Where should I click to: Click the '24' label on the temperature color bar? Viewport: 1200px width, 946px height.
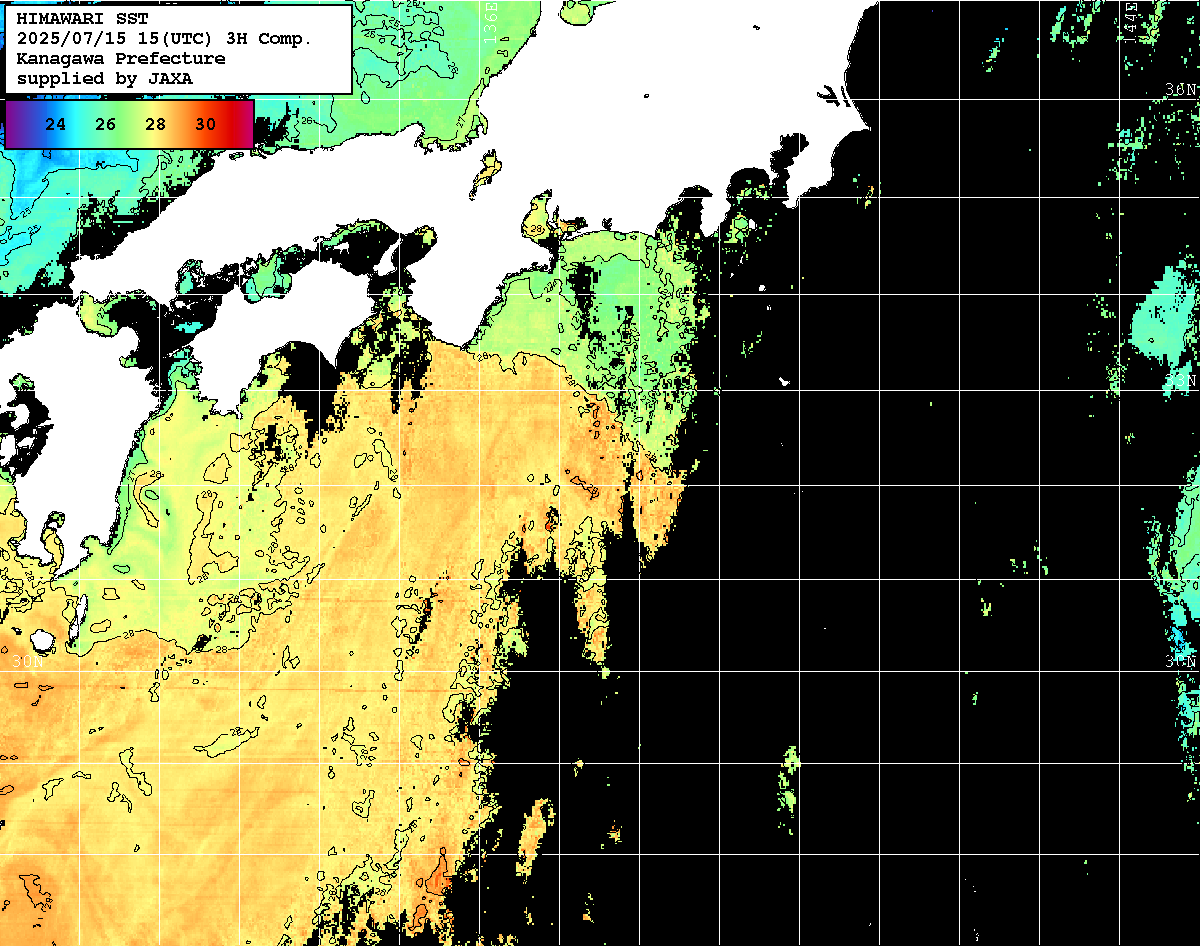(x=56, y=125)
